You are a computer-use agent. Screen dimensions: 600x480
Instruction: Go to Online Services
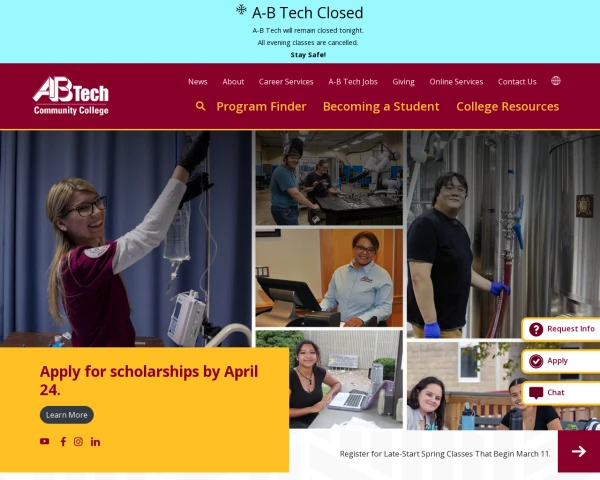point(456,82)
